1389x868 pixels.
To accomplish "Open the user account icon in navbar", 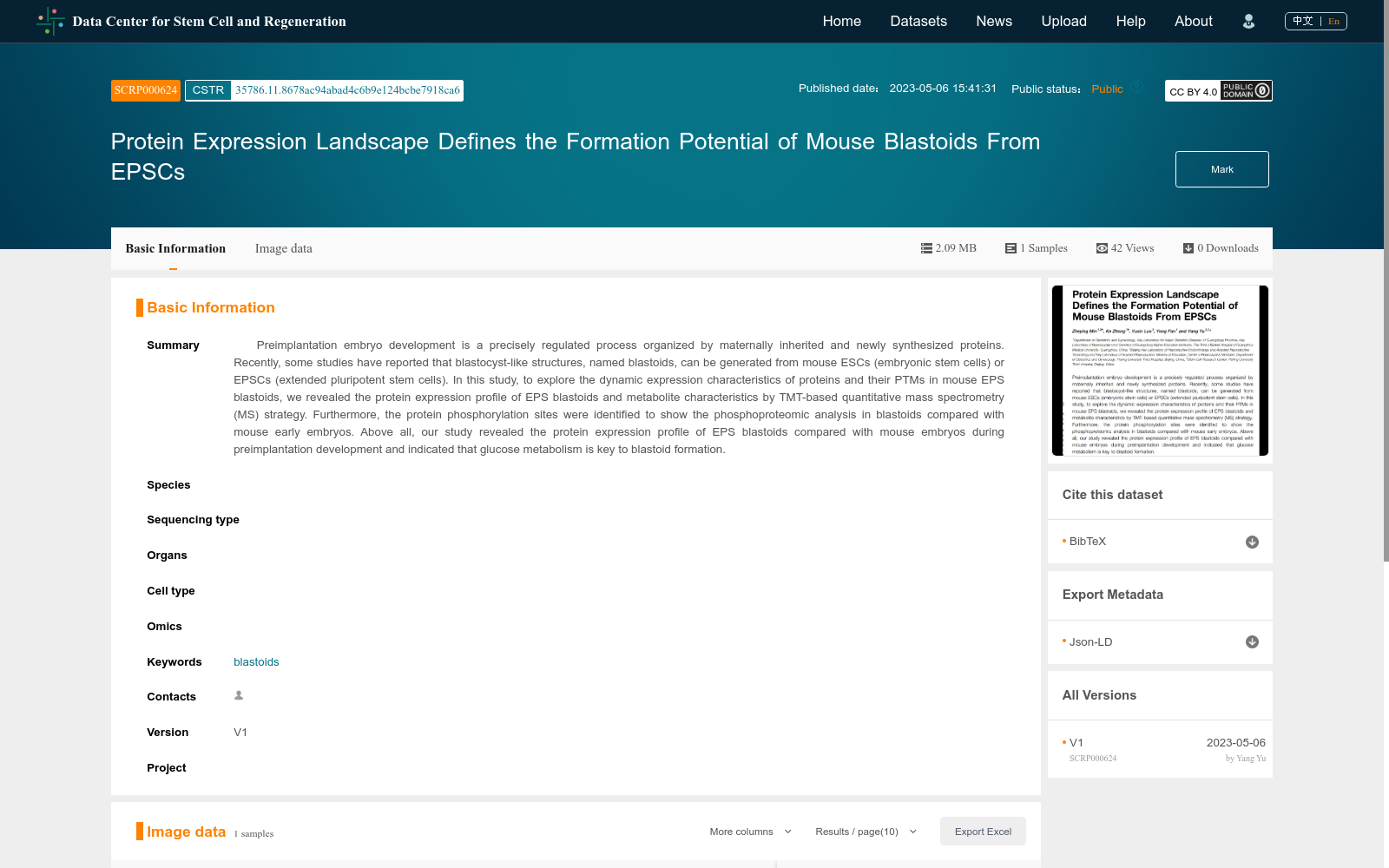I will point(1248,21).
